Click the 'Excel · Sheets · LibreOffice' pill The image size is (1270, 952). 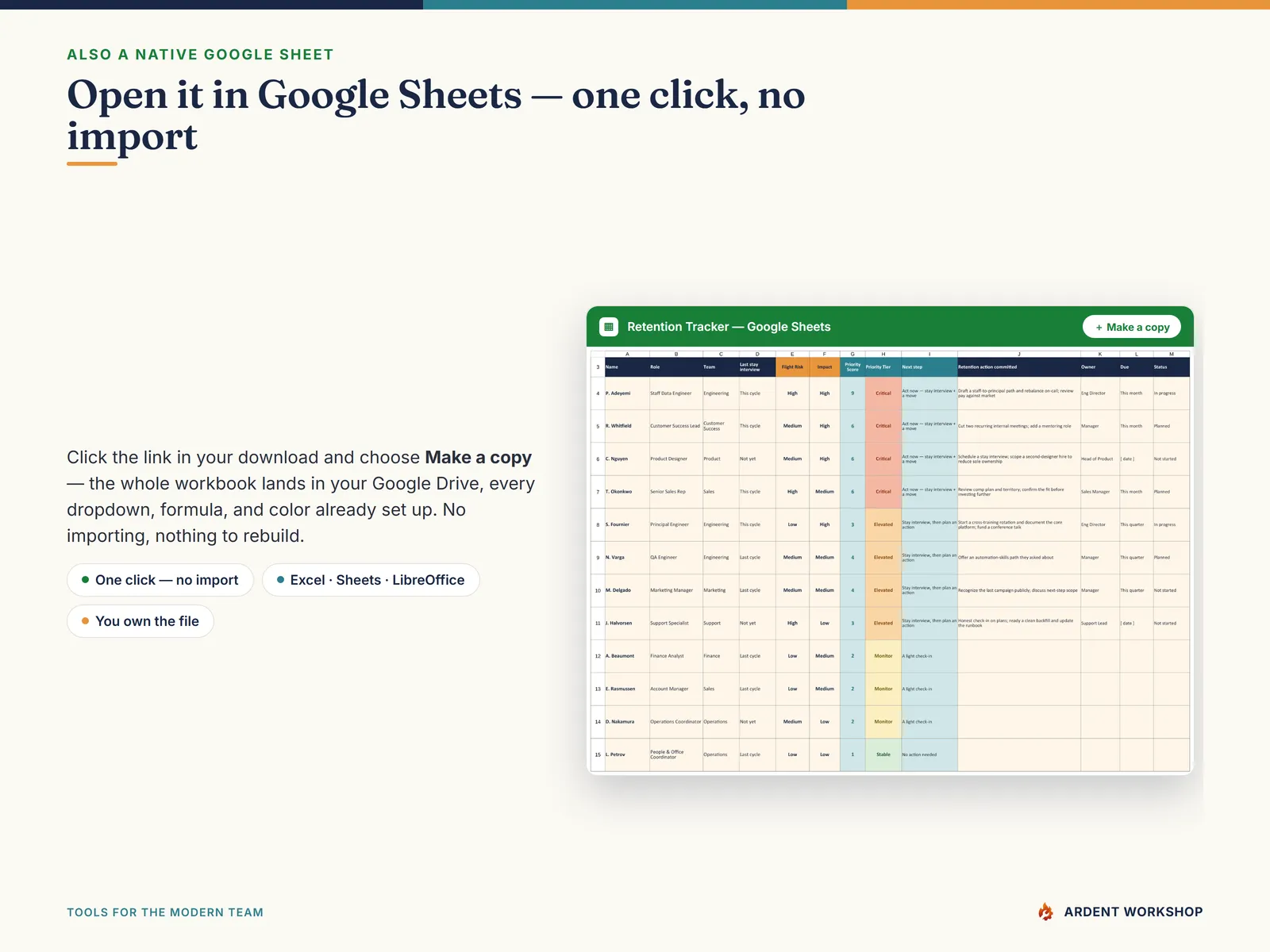coord(371,580)
